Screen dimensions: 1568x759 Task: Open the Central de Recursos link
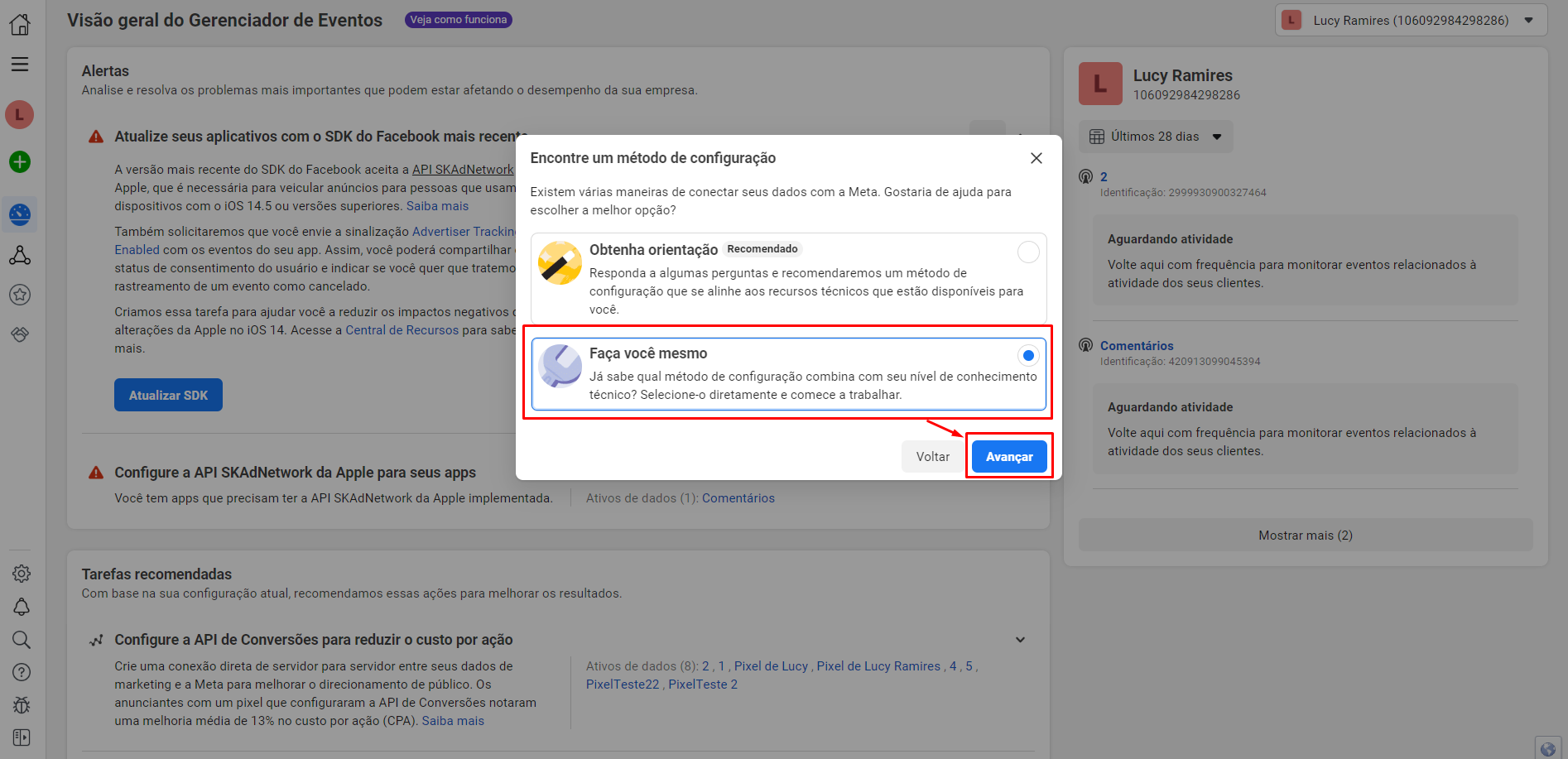(x=402, y=330)
